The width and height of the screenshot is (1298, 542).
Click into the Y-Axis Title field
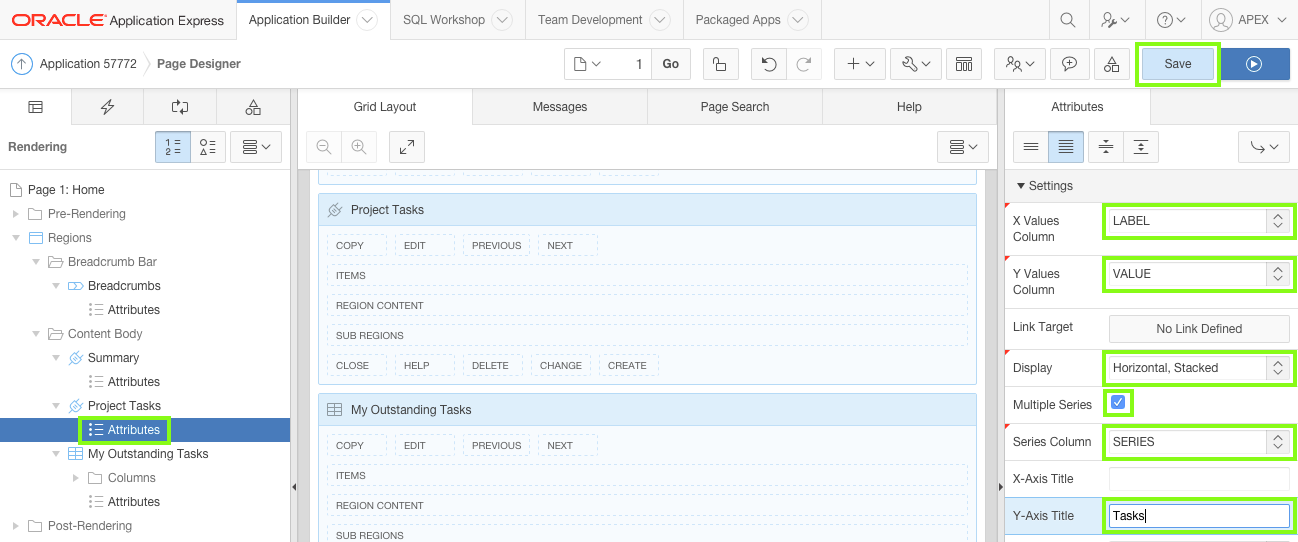[x=1199, y=516]
